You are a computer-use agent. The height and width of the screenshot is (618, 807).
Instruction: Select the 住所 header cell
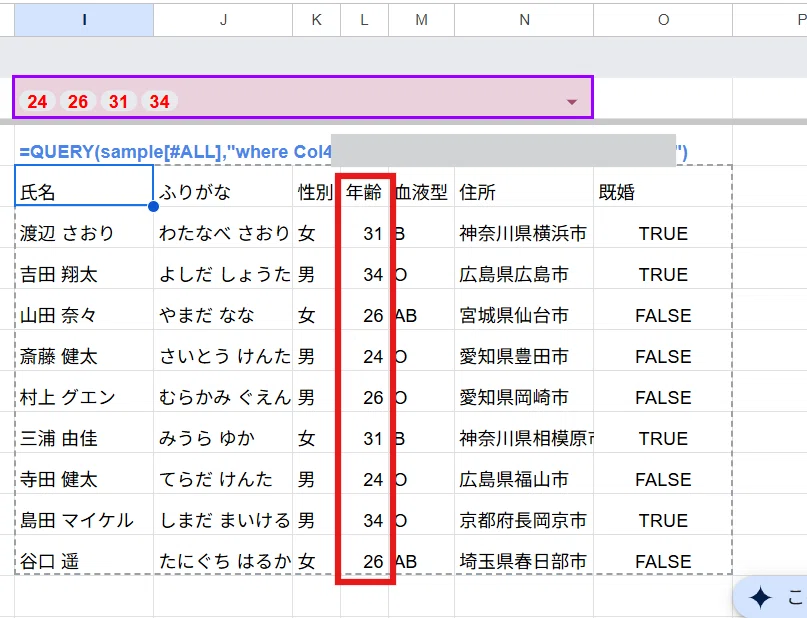(x=524, y=186)
